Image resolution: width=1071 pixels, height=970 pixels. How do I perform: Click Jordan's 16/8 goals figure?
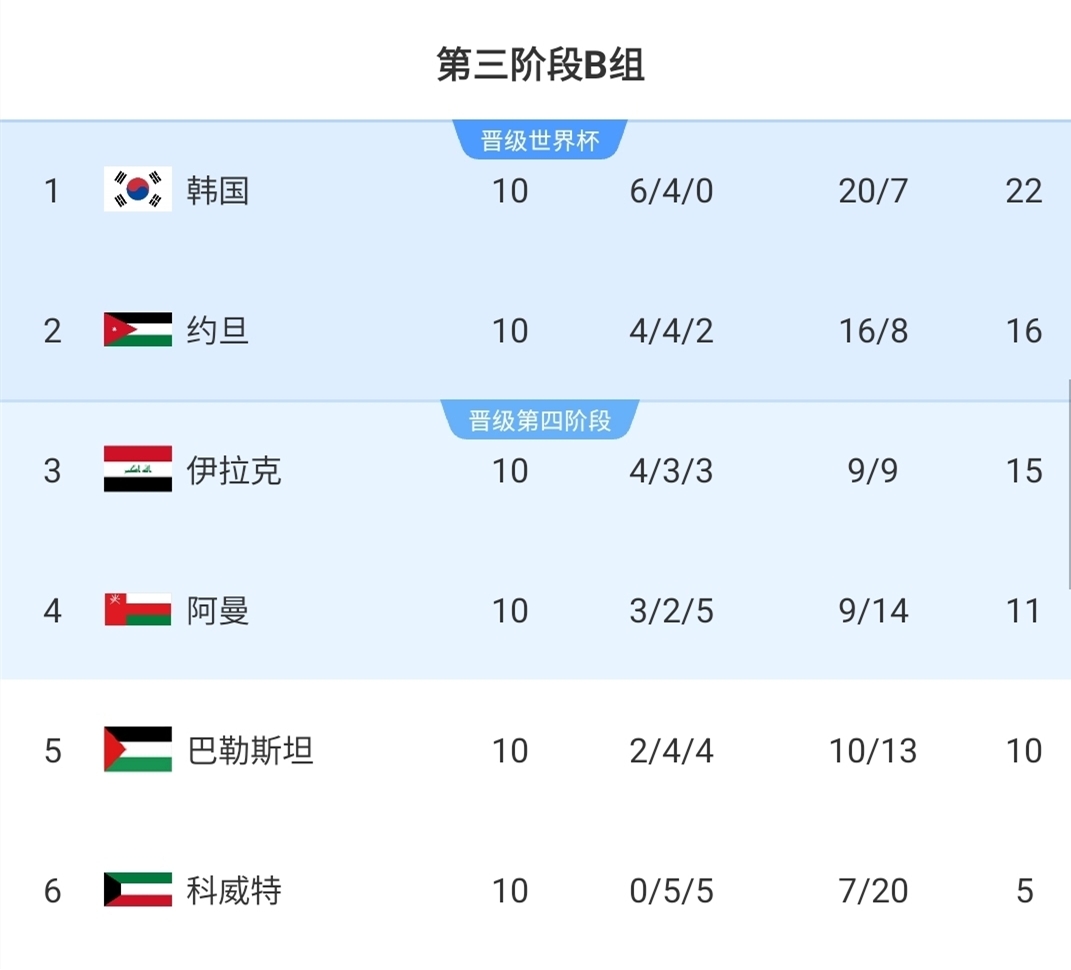(x=873, y=330)
